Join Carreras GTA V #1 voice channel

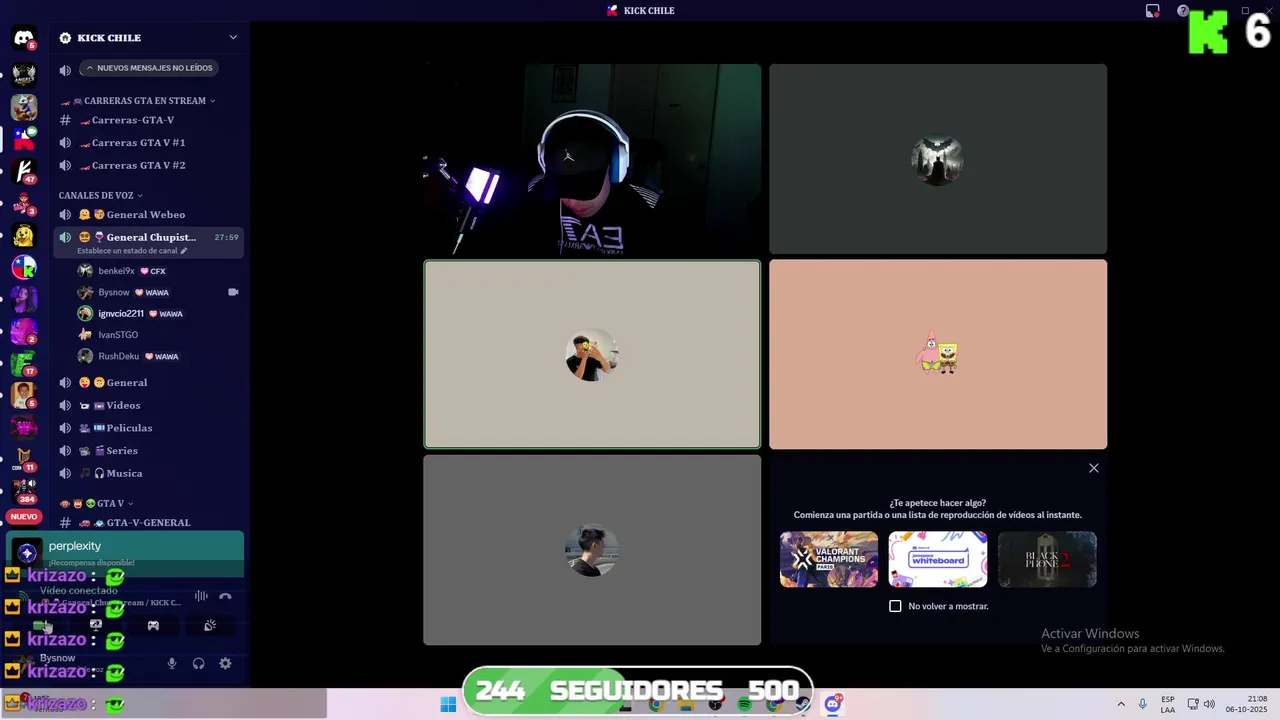[148, 143]
